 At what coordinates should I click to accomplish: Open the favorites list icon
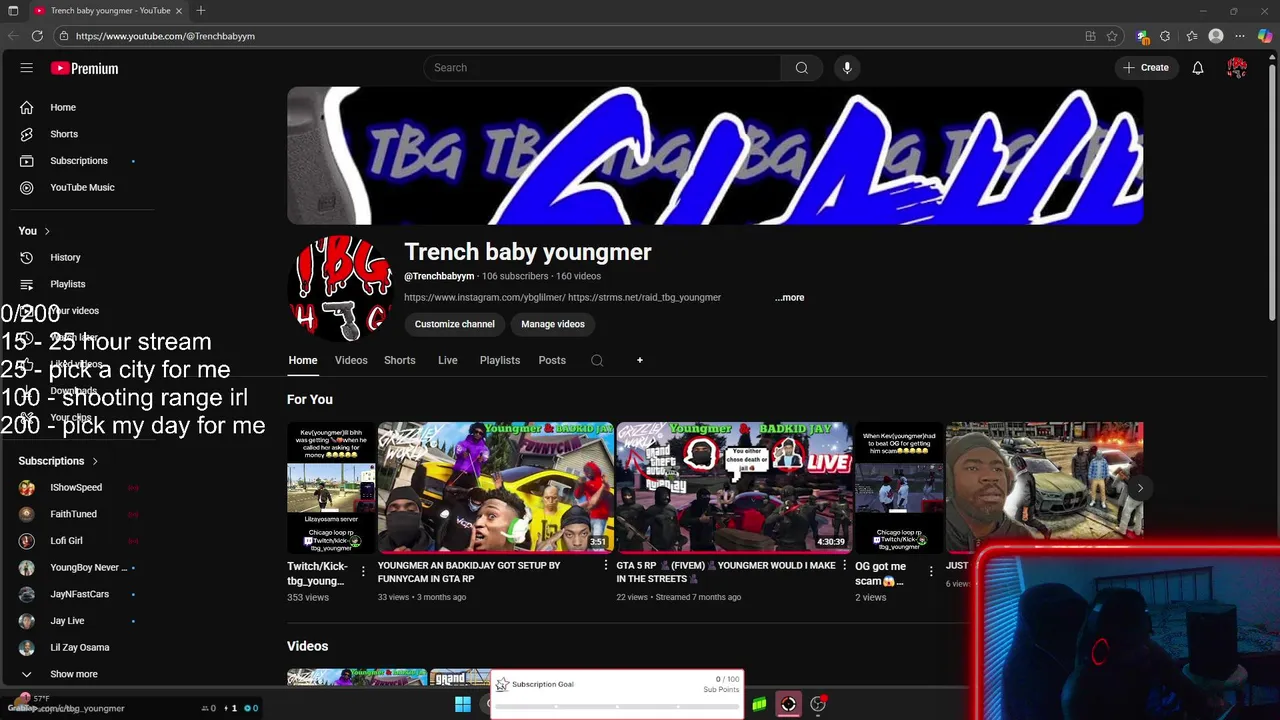(x=1192, y=36)
